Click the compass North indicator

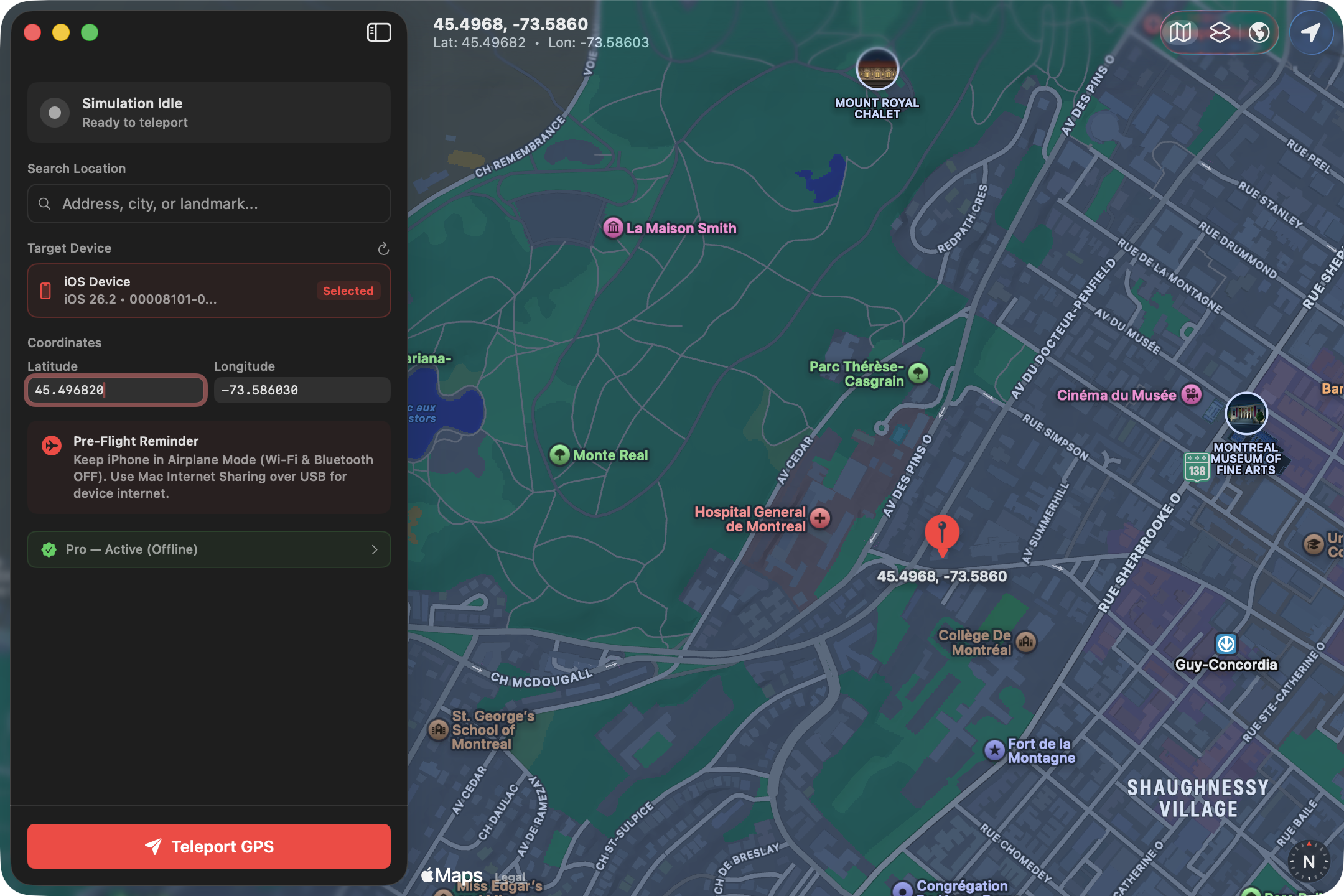click(x=1309, y=862)
